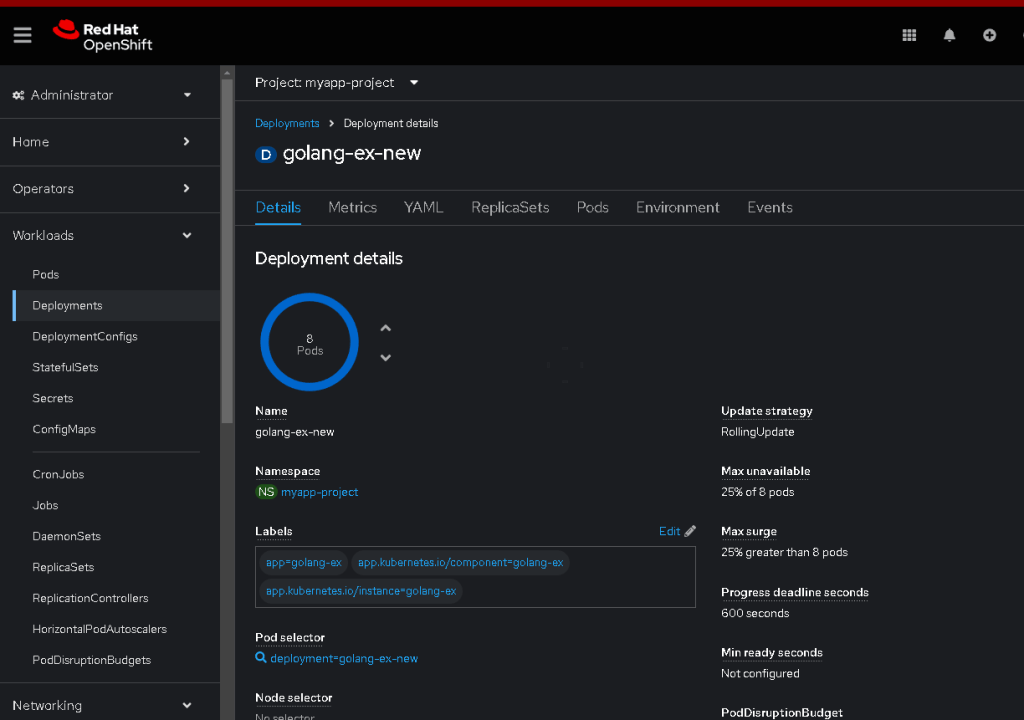The height and width of the screenshot is (720, 1024).
Task: Click the 8 Pods donut chart
Action: (x=310, y=342)
